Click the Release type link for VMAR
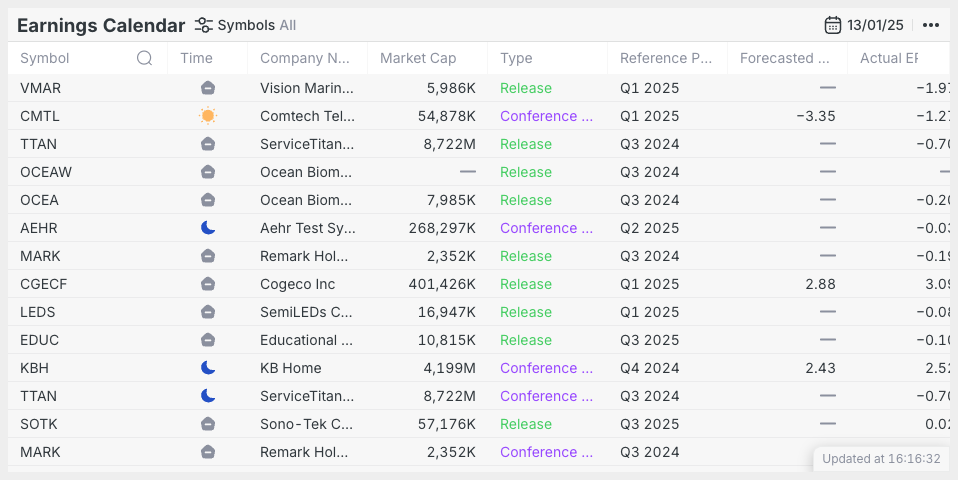This screenshot has height=480, width=958. [526, 88]
